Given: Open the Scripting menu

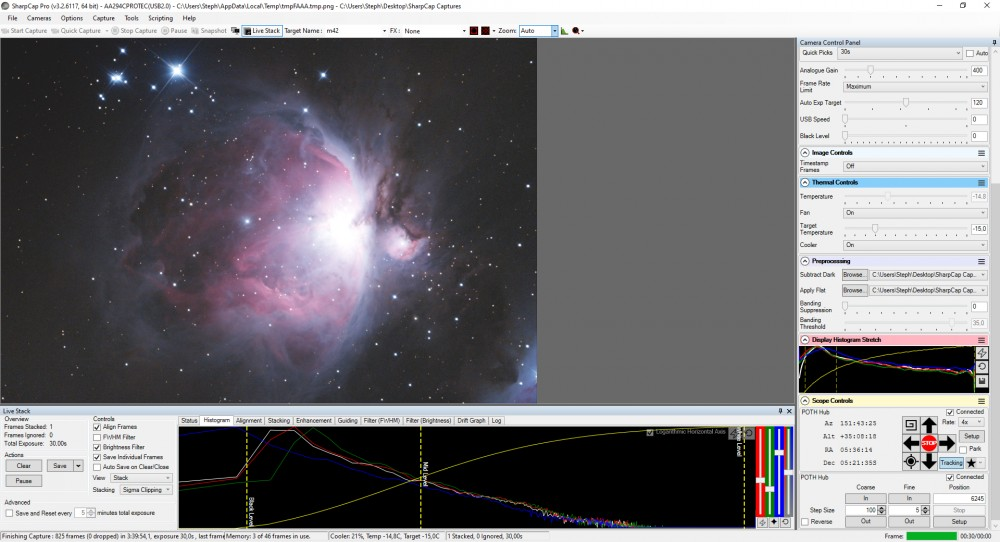Looking at the screenshot, I should coord(160,18).
